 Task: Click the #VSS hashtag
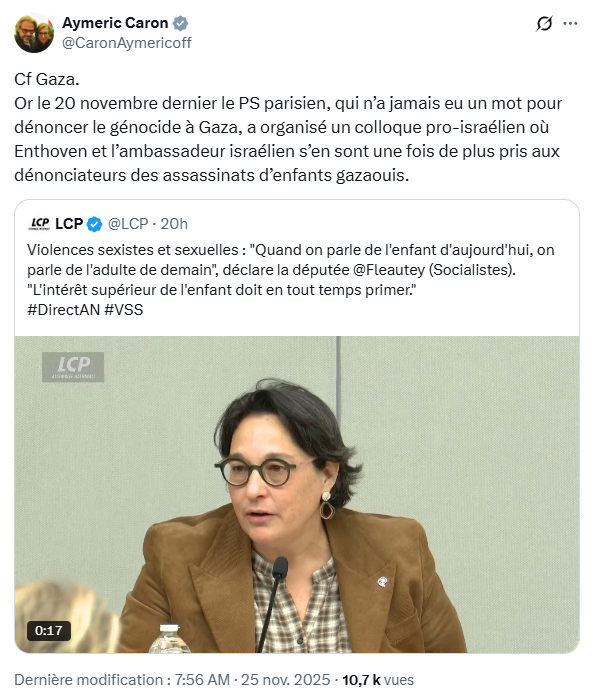pos(124,309)
